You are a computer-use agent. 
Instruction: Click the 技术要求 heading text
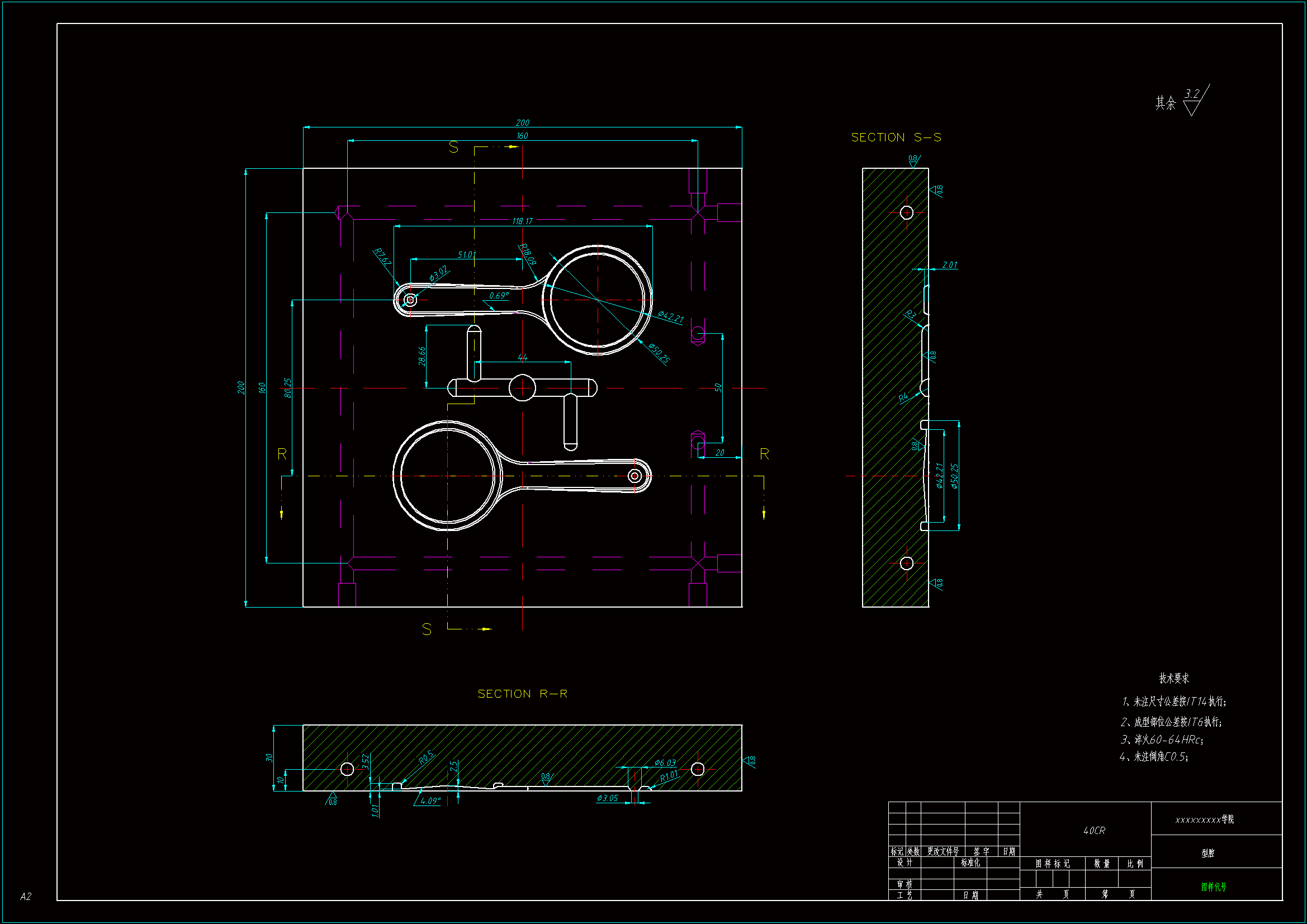point(1174,678)
